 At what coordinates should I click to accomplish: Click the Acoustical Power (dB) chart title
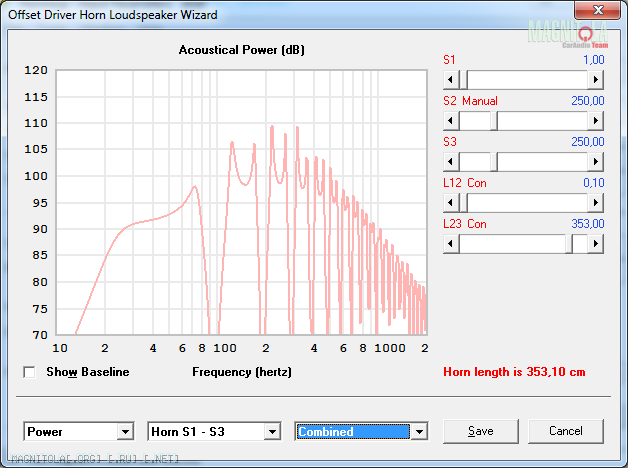[x=242, y=50]
